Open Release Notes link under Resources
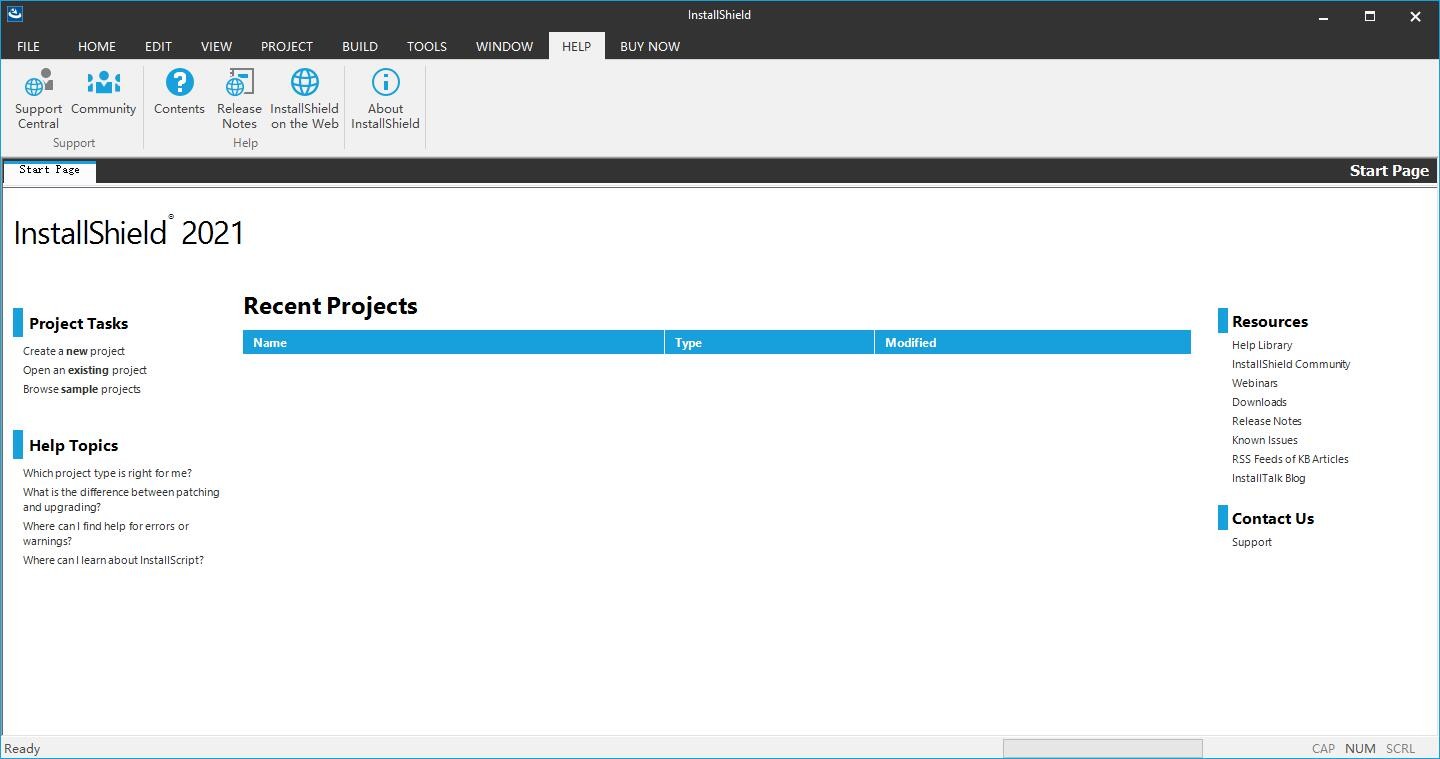The width and height of the screenshot is (1440, 759). click(x=1267, y=421)
